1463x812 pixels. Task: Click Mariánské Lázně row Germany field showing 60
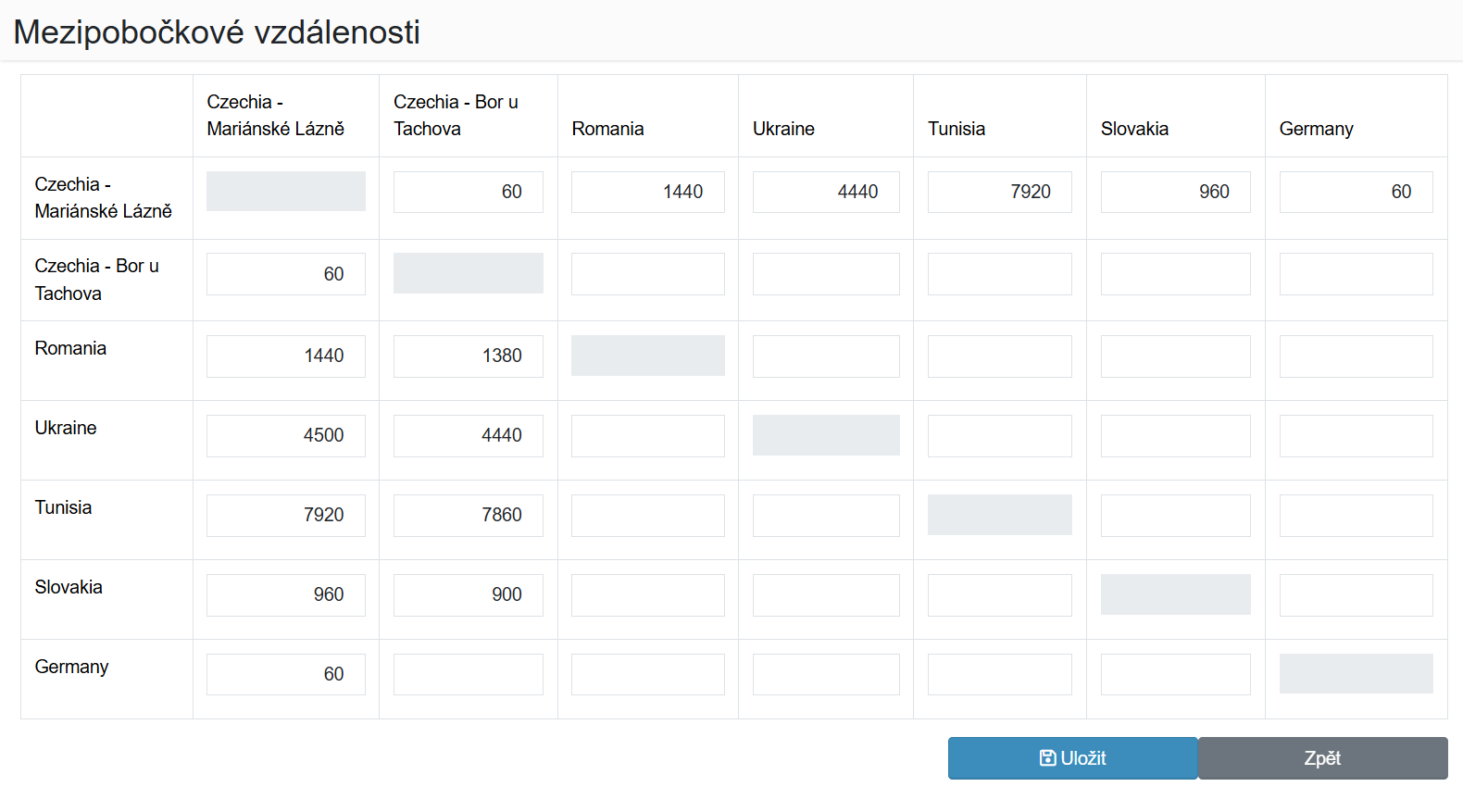[1357, 192]
